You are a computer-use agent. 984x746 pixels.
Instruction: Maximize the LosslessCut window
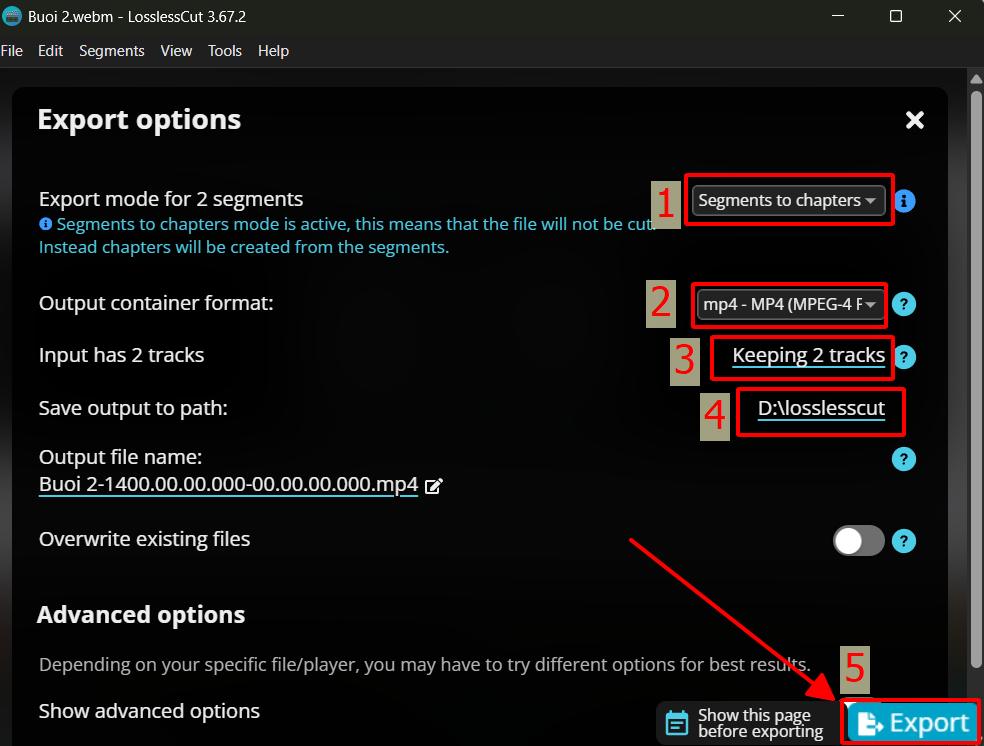coord(896,16)
